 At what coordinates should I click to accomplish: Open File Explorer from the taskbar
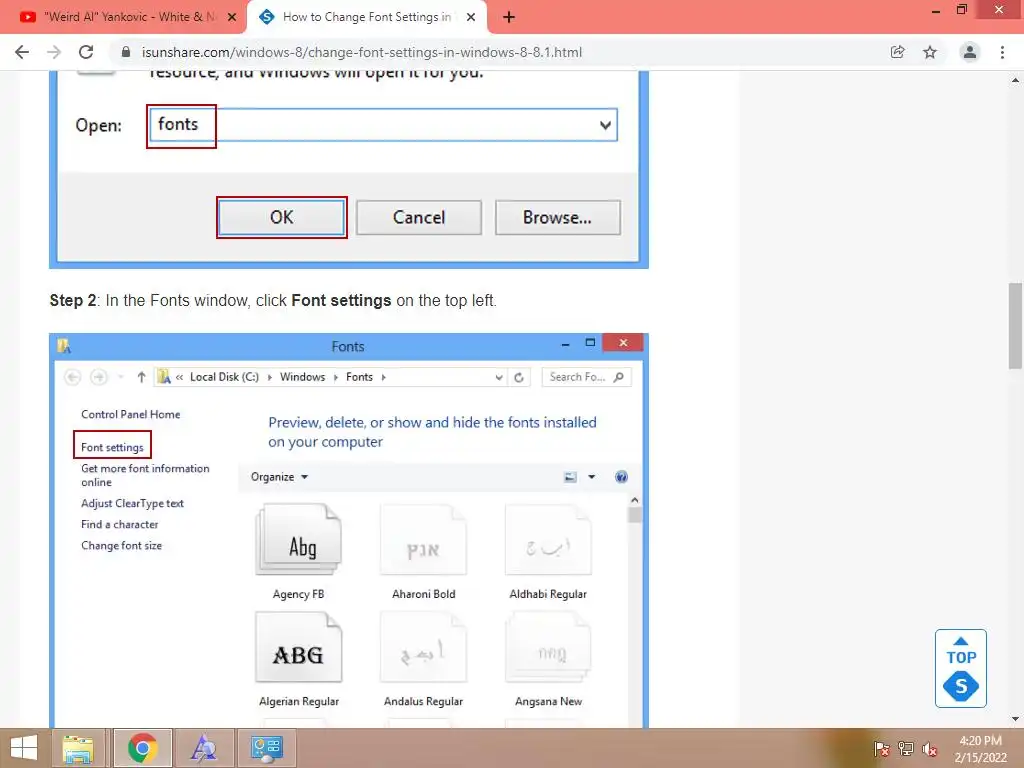(x=78, y=748)
